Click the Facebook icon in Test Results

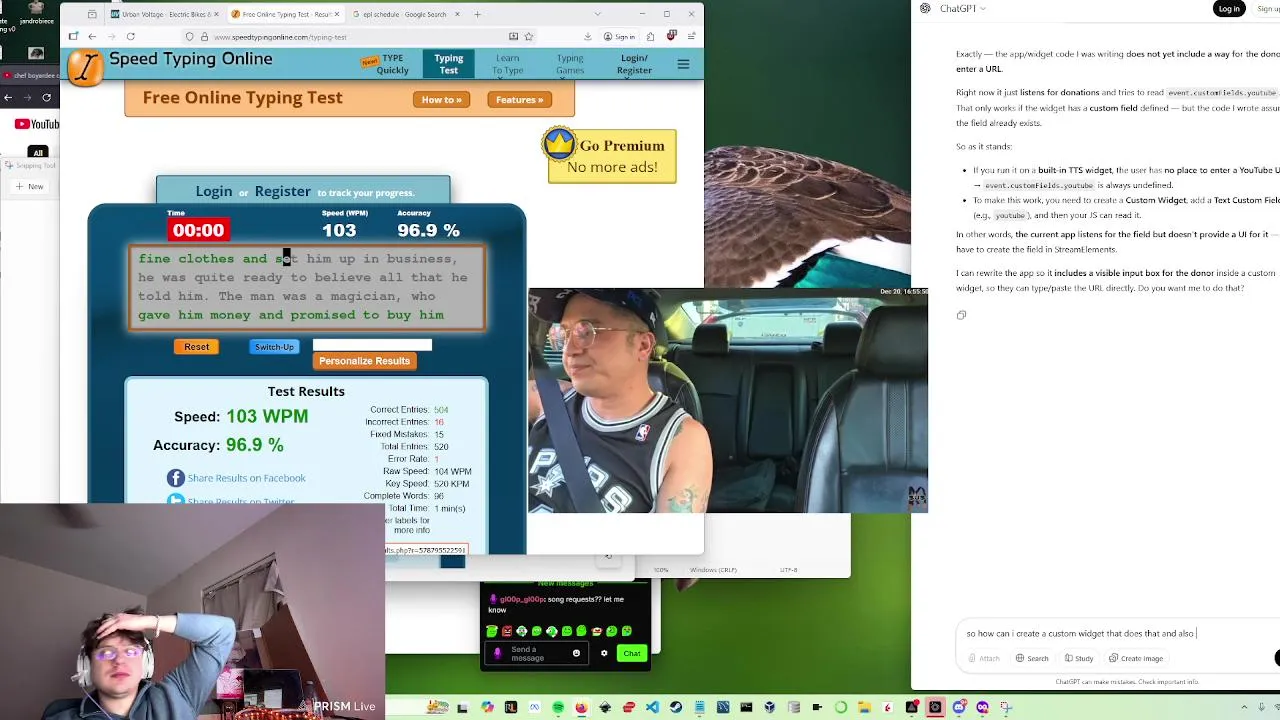point(176,478)
